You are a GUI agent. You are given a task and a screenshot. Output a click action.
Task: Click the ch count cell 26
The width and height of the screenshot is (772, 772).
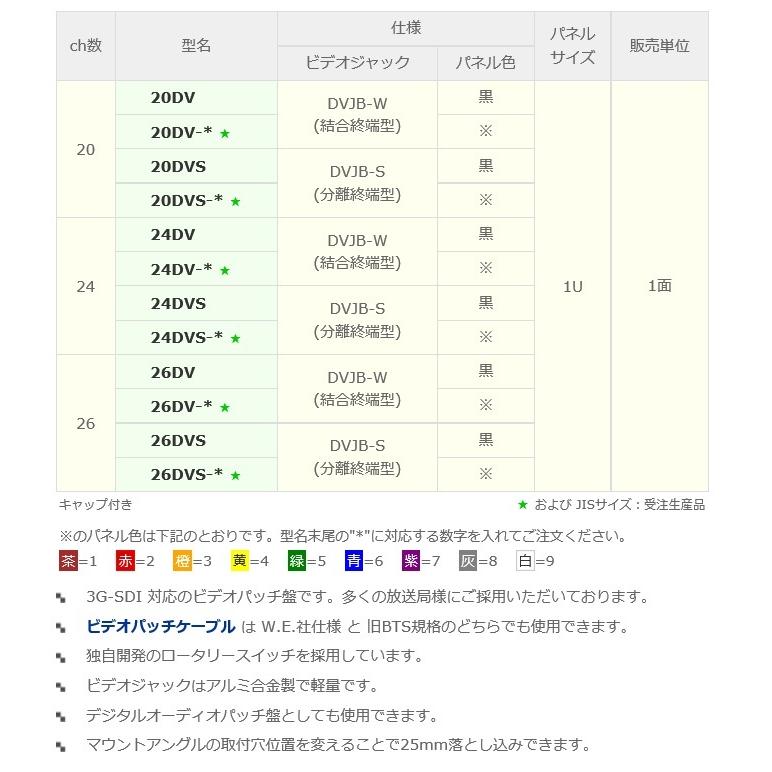(x=86, y=423)
